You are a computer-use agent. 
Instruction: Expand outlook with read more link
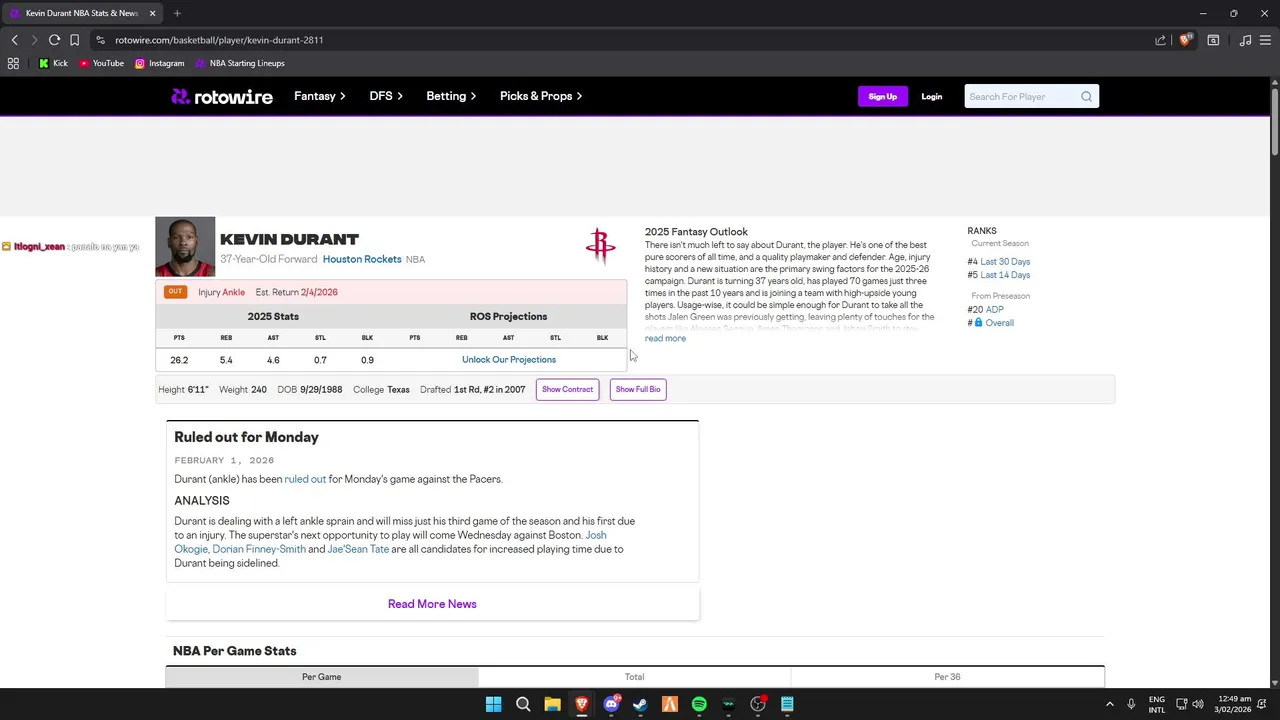pyautogui.click(x=665, y=339)
